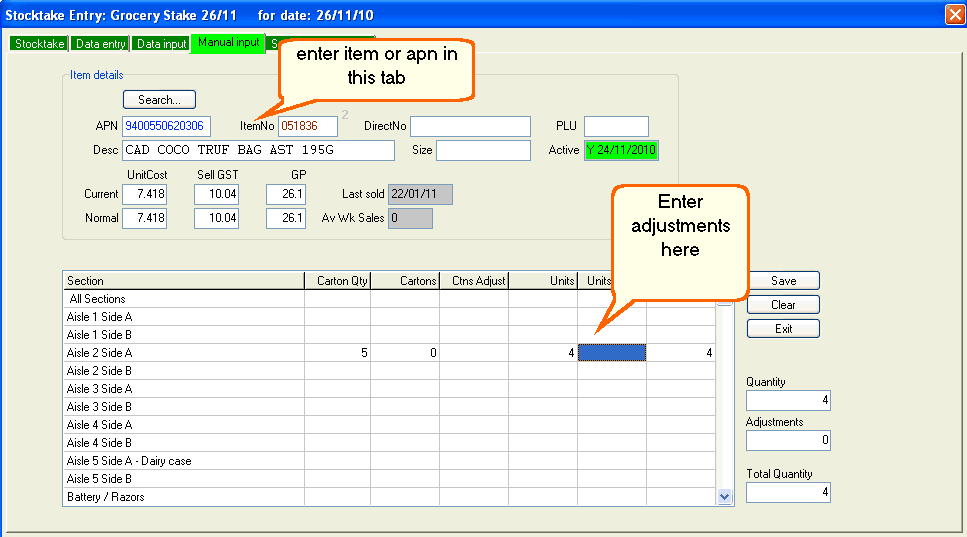This screenshot has width=967, height=537.
Task: Select the Battery / Razors row
Action: click(389, 497)
